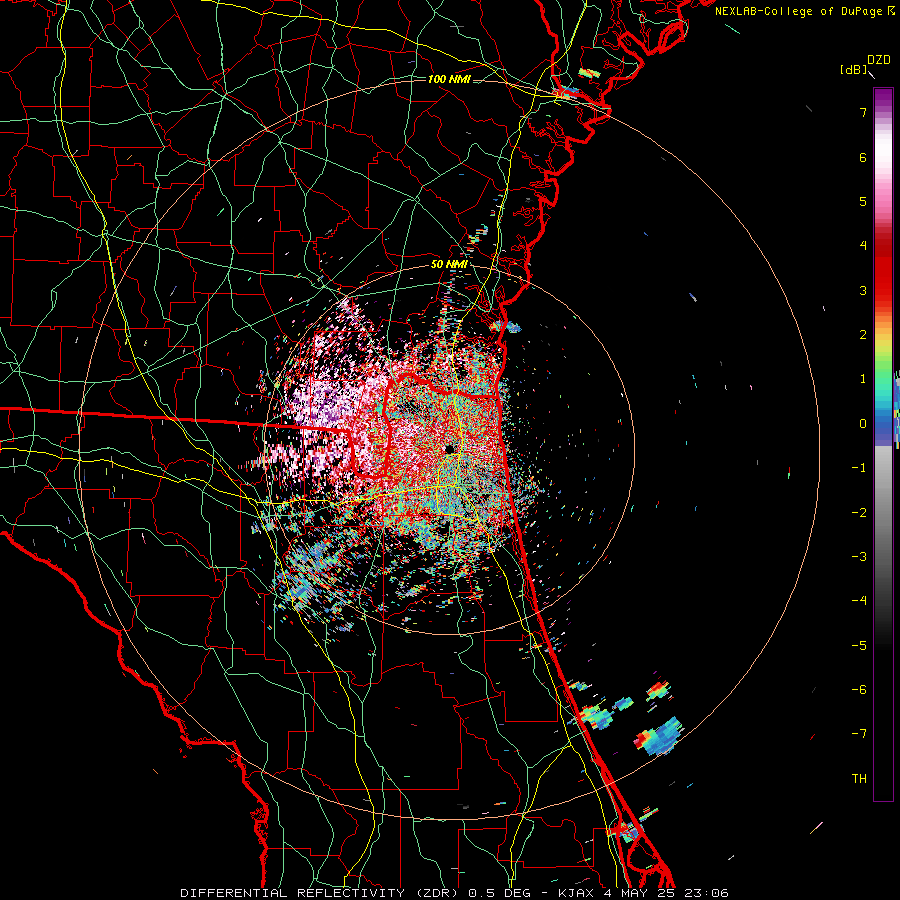Click the "-6" value on the color scale

(859, 689)
